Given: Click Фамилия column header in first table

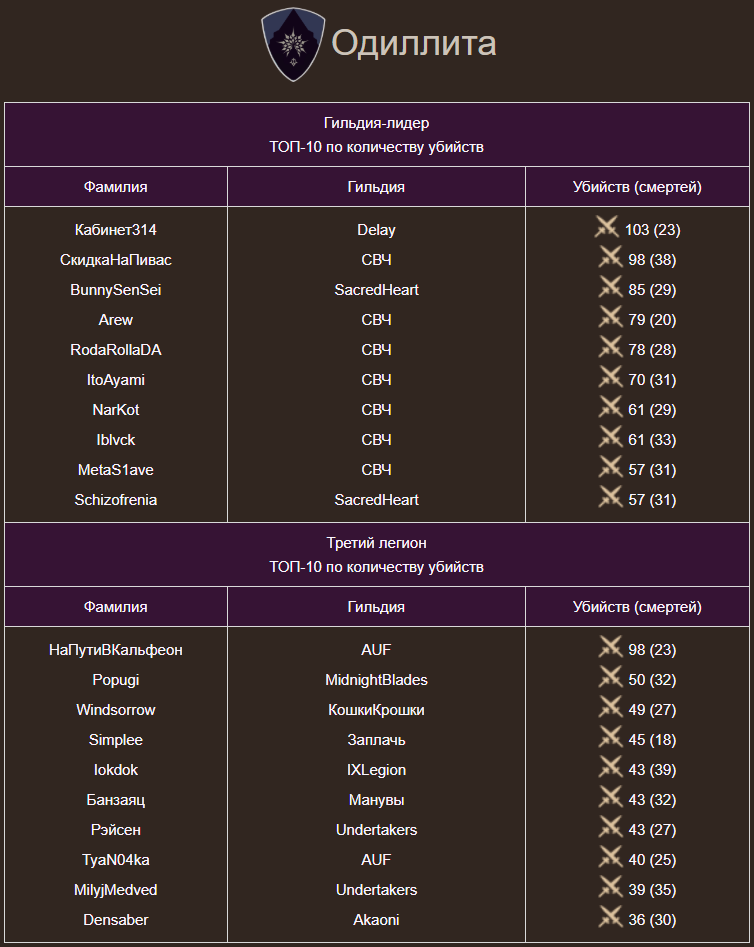Looking at the screenshot, I should [116, 187].
